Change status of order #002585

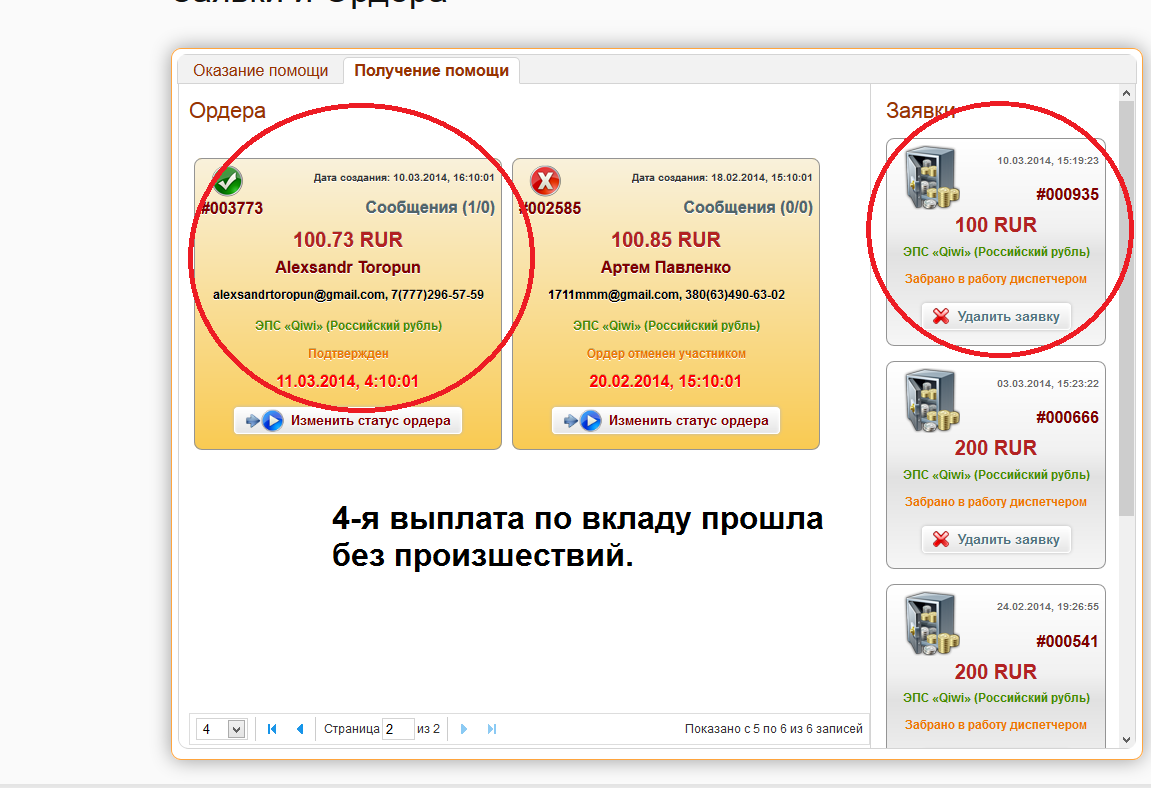point(666,421)
